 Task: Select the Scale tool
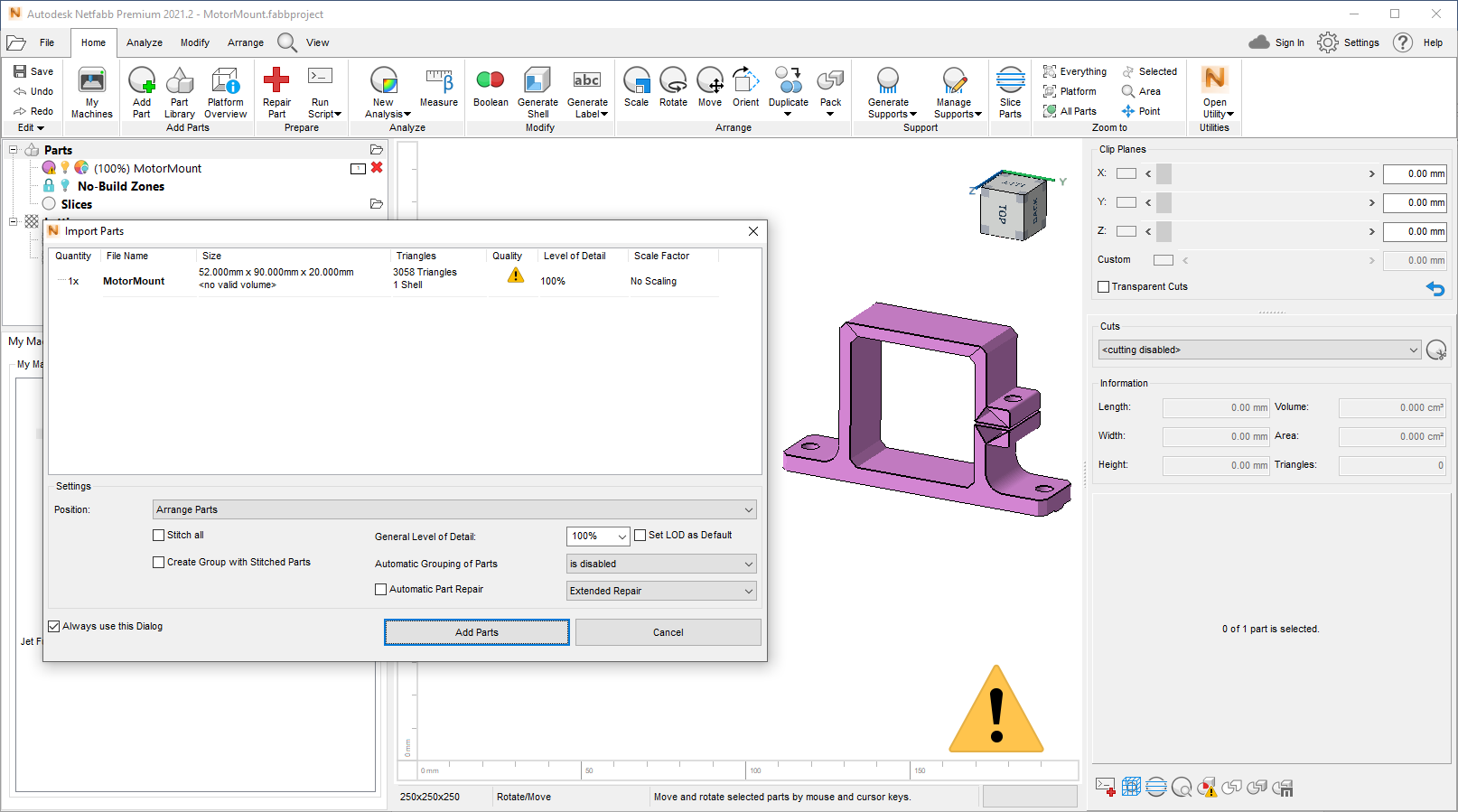pos(636,88)
